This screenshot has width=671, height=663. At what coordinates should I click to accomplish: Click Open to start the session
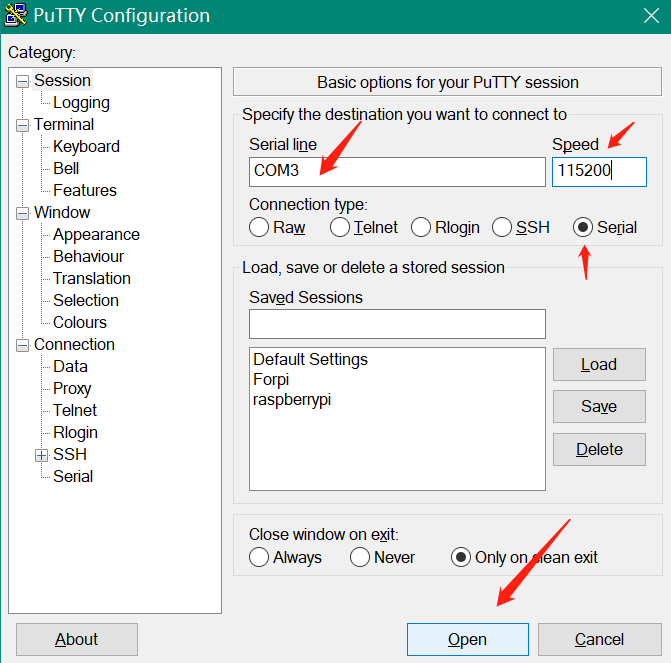pos(468,639)
